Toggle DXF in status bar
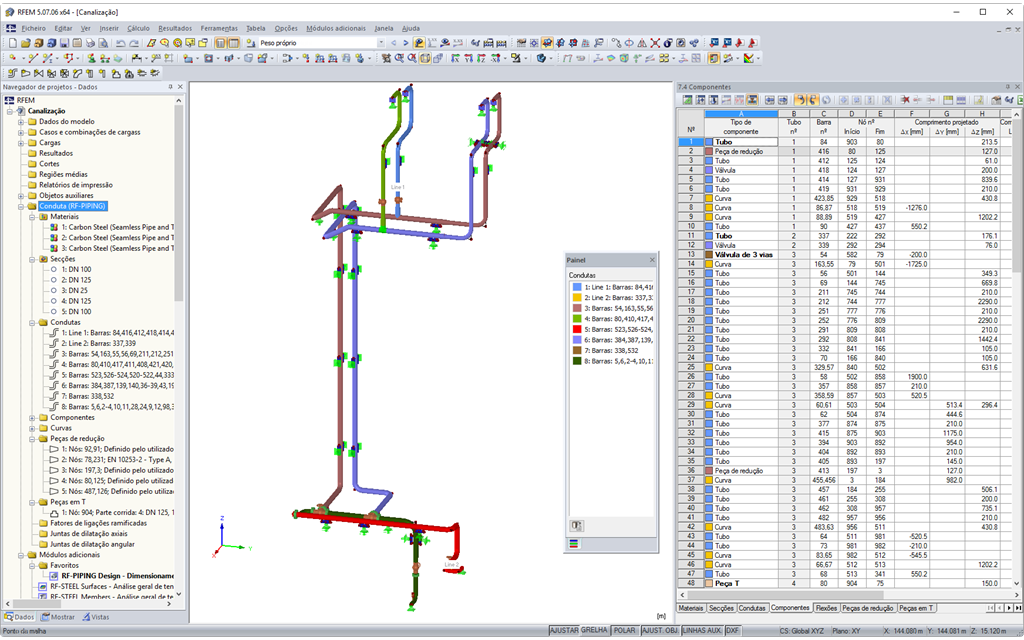Viewport: 1024px width, 640px height. click(732, 631)
